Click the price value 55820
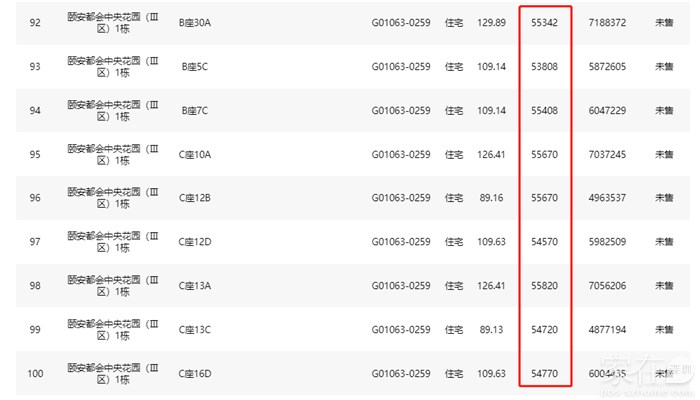 click(x=544, y=286)
